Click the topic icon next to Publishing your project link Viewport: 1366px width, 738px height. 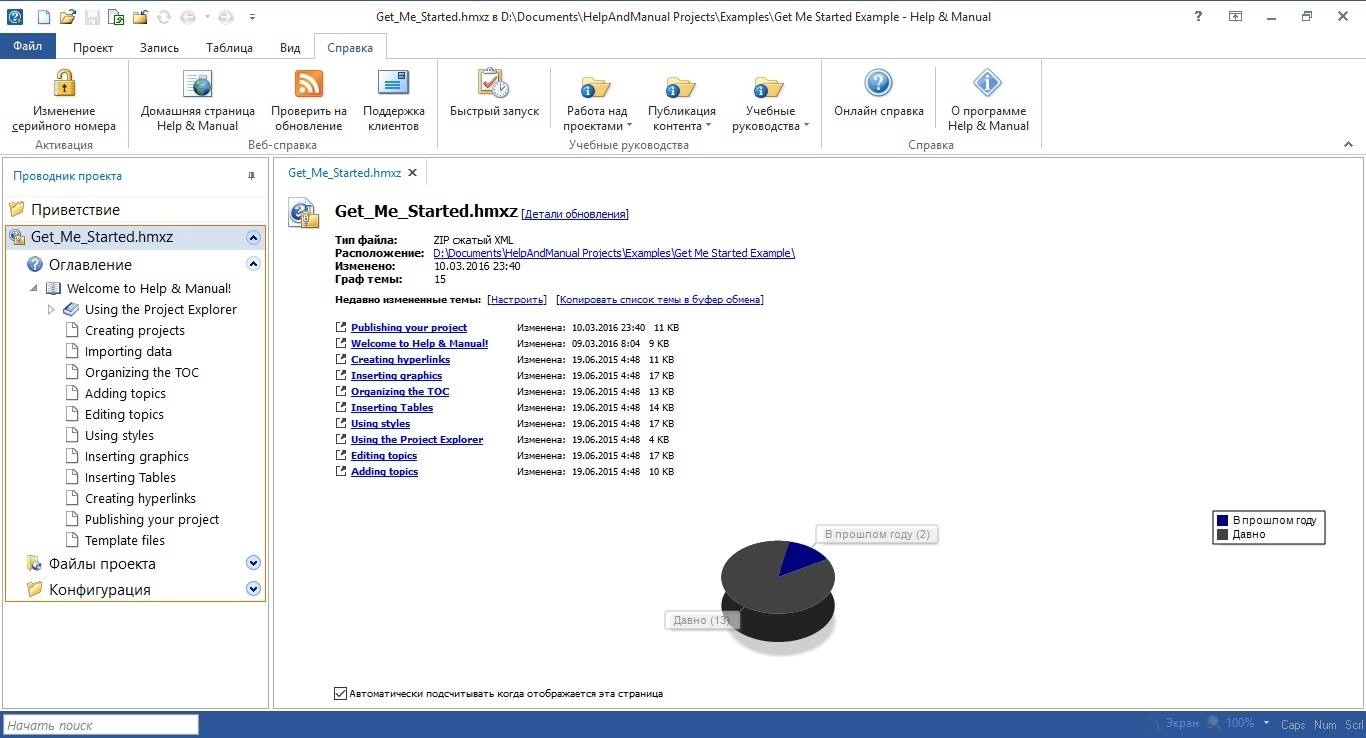click(341, 327)
